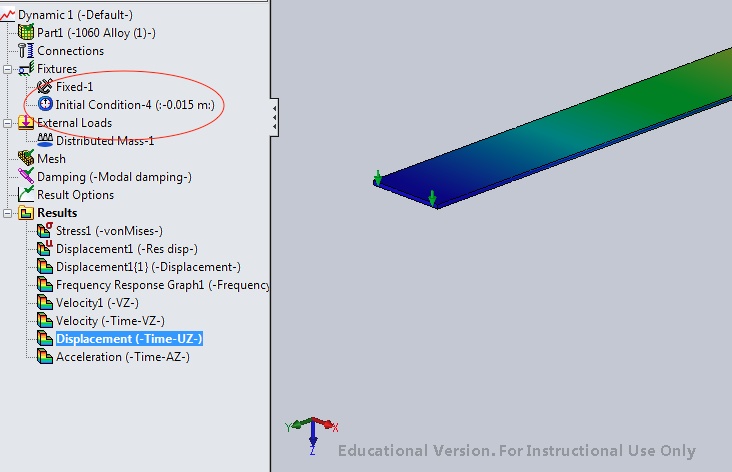This screenshot has width=732, height=472.
Task: Click the Fixtures folder icon
Action: [26, 69]
